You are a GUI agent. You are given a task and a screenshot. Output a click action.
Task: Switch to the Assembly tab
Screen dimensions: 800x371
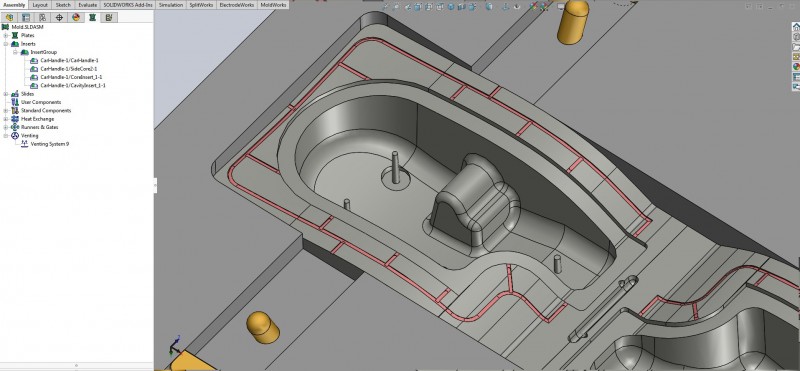14,5
